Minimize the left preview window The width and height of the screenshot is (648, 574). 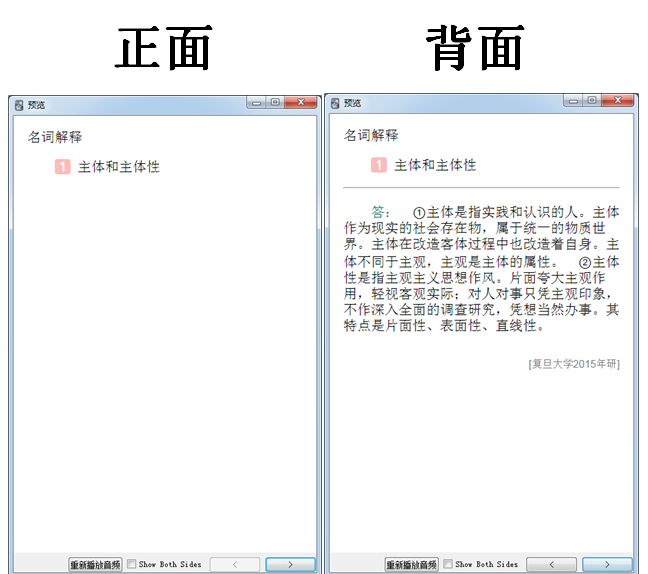coord(256,102)
